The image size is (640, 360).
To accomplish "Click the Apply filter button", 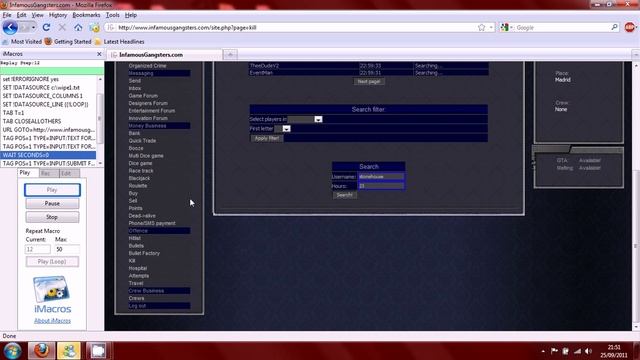I will pos(267,138).
